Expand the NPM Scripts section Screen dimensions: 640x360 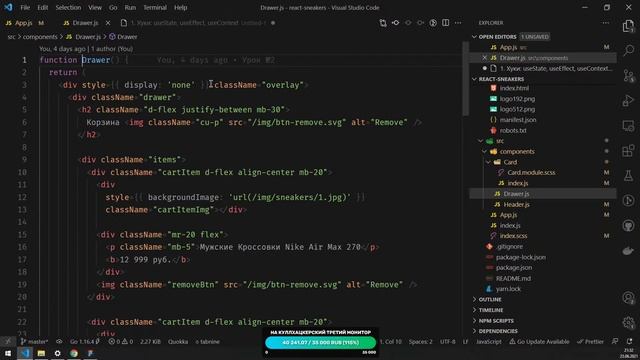tap(496, 321)
